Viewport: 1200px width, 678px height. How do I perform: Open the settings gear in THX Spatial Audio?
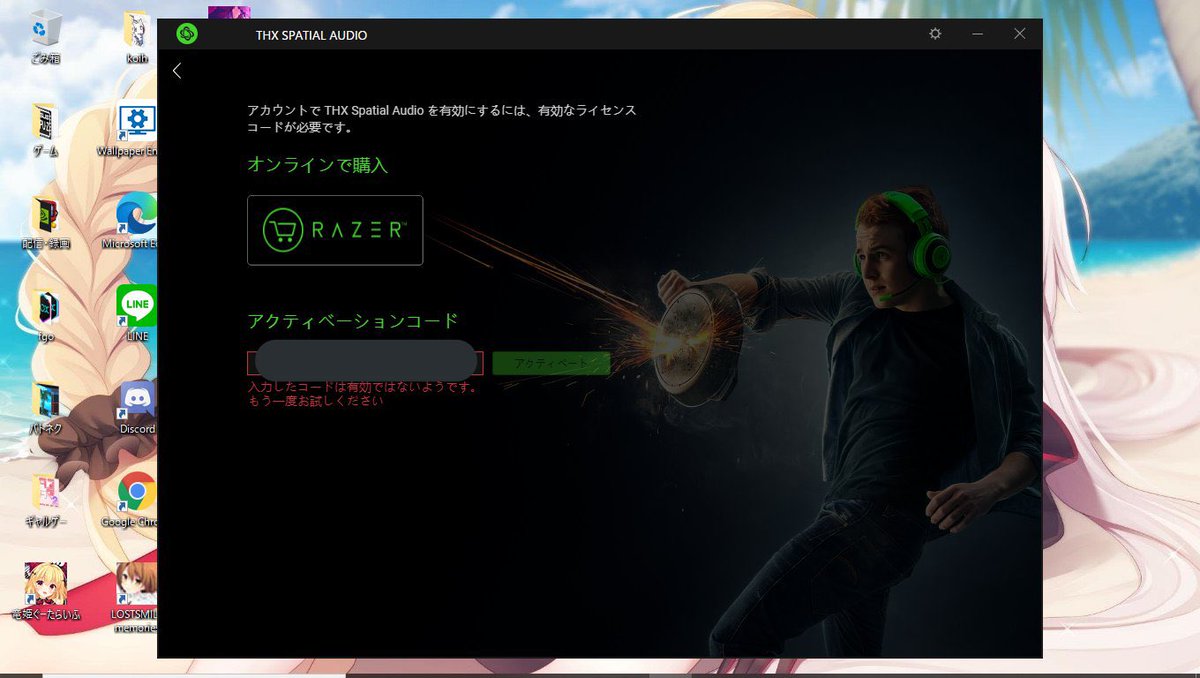(x=934, y=33)
